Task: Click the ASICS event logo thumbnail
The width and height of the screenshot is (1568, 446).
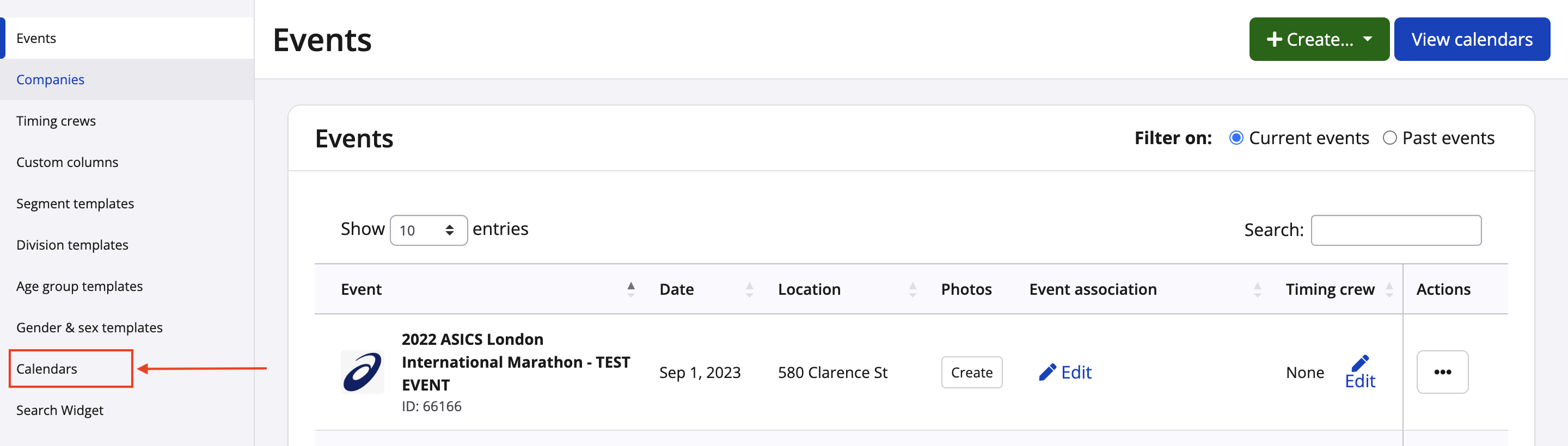Action: [x=362, y=372]
